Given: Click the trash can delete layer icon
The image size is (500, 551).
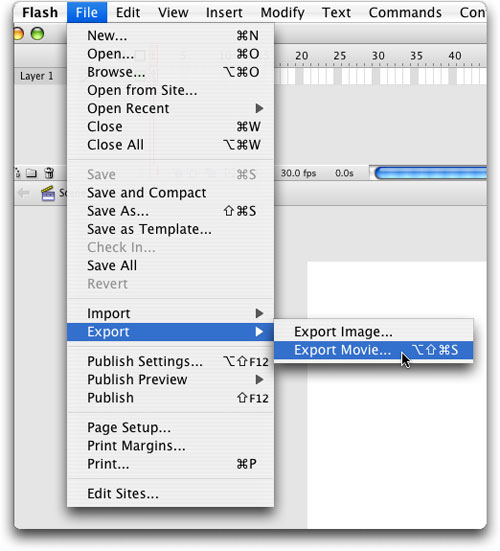Looking at the screenshot, I should click(x=49, y=173).
